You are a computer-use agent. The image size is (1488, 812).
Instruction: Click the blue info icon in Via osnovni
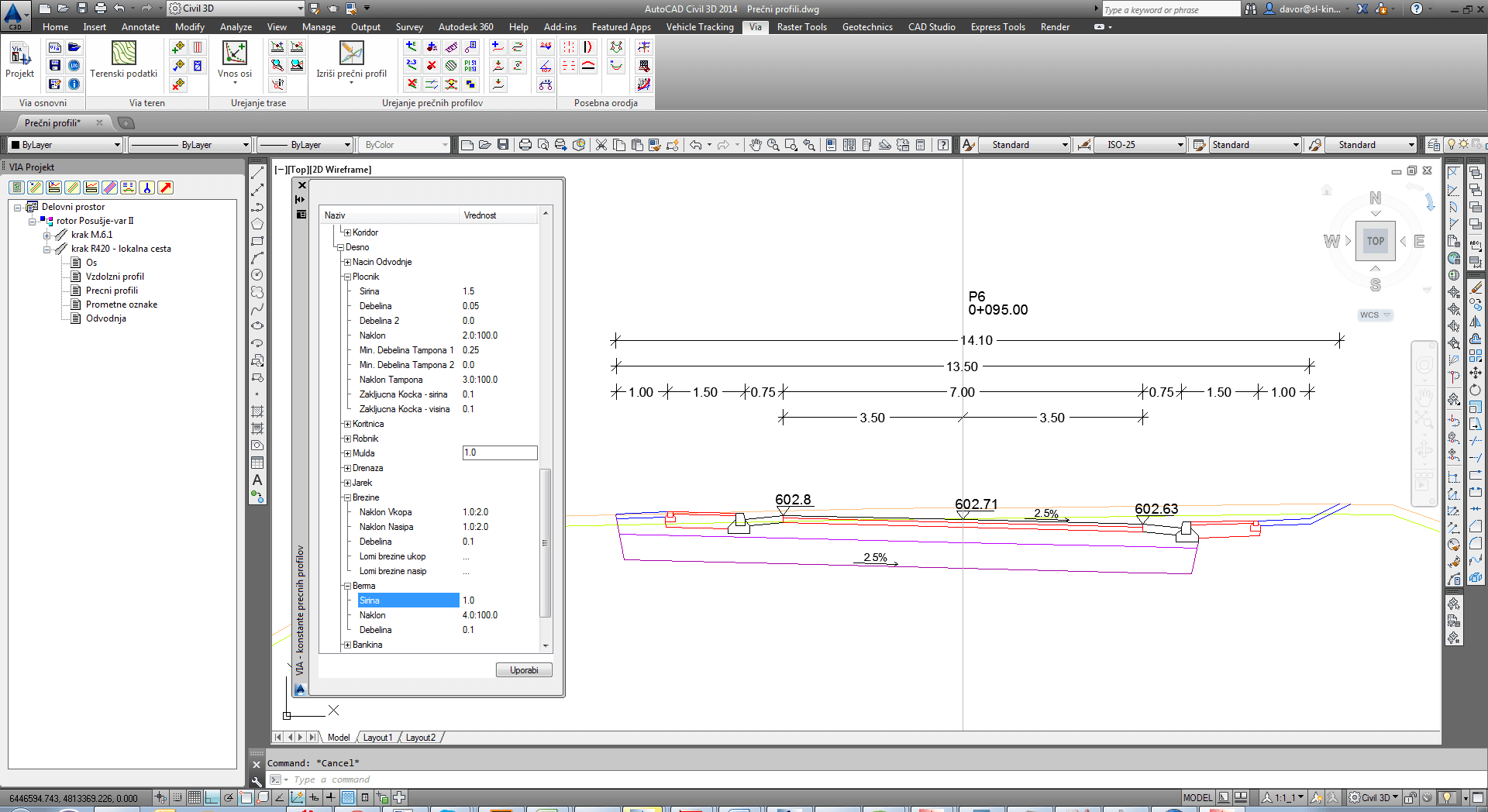click(74, 84)
